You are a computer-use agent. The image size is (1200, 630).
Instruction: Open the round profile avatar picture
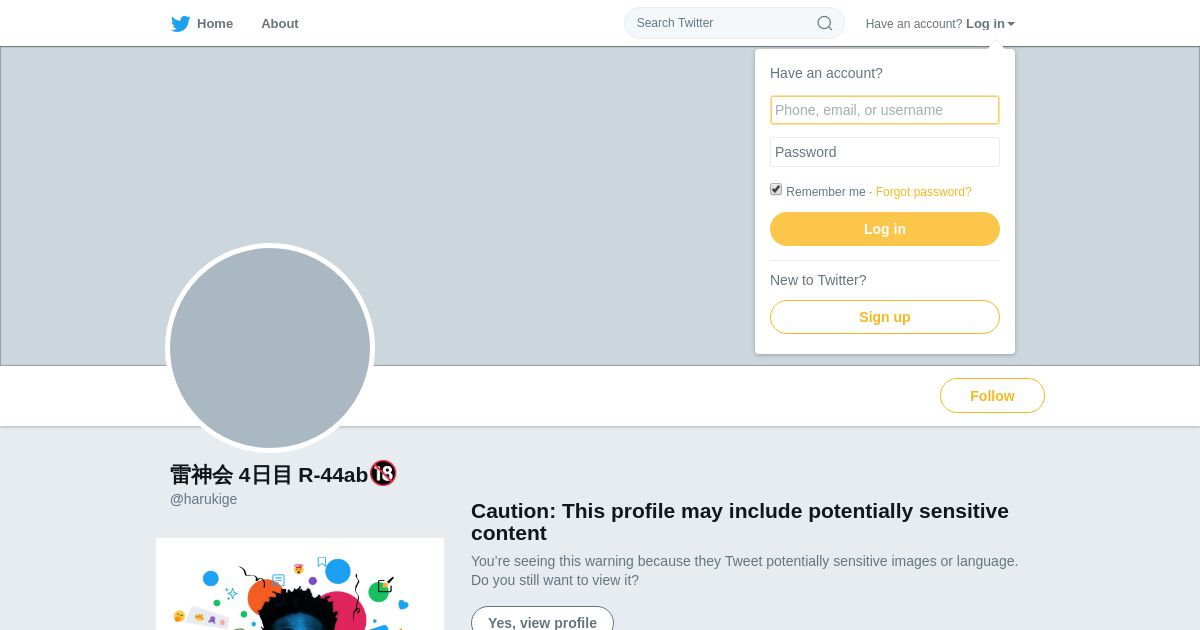pyautogui.click(x=270, y=348)
